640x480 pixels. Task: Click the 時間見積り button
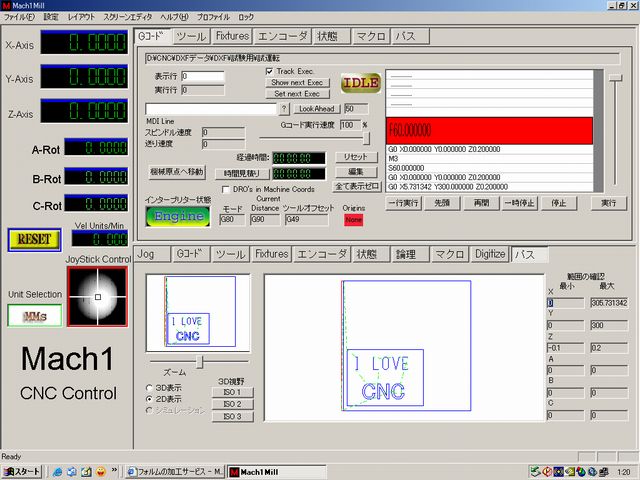242,174
